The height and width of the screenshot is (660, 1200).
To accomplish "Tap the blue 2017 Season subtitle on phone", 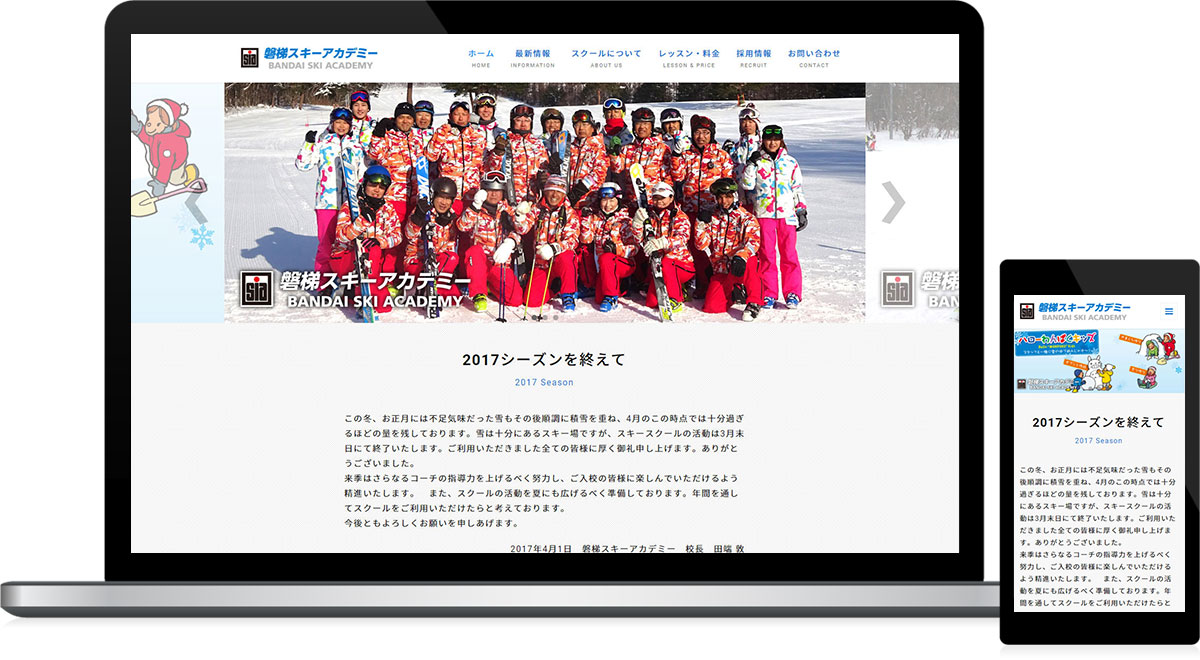I will point(1097,441).
